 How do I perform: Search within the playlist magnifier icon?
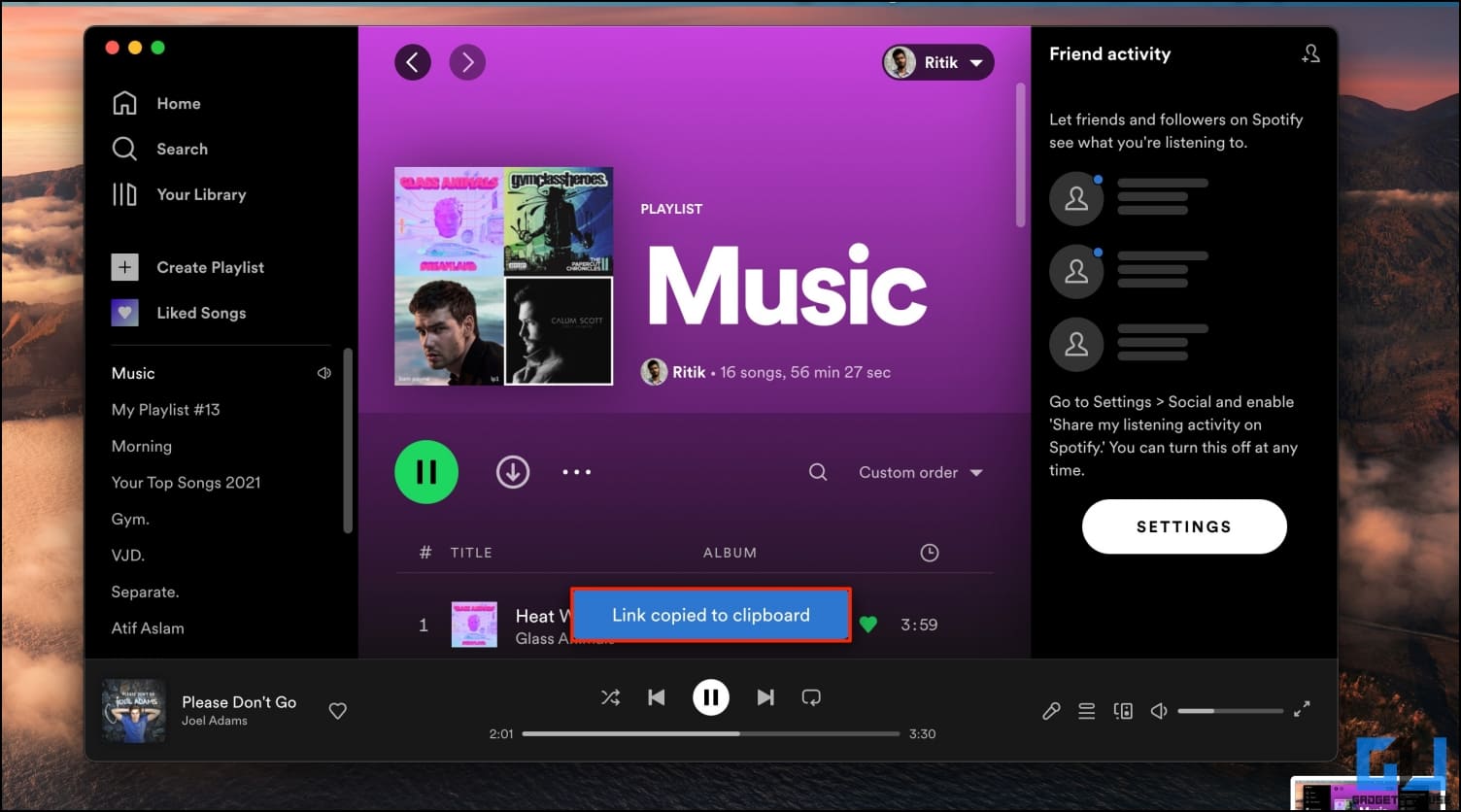818,472
